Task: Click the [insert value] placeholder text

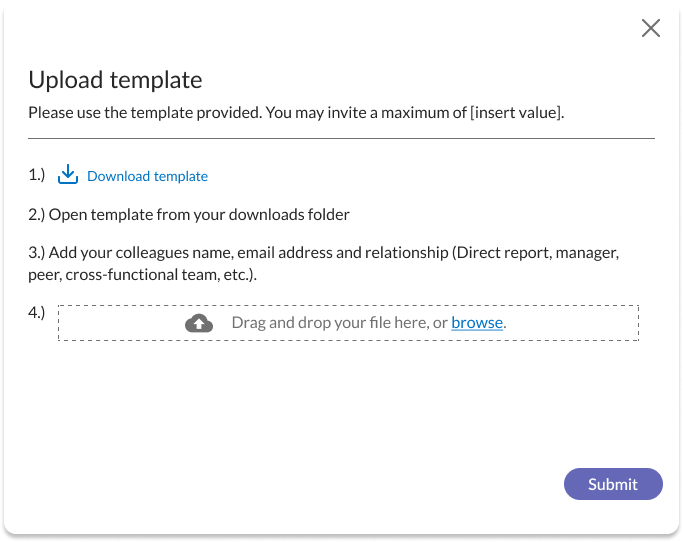Action: [x=517, y=113]
